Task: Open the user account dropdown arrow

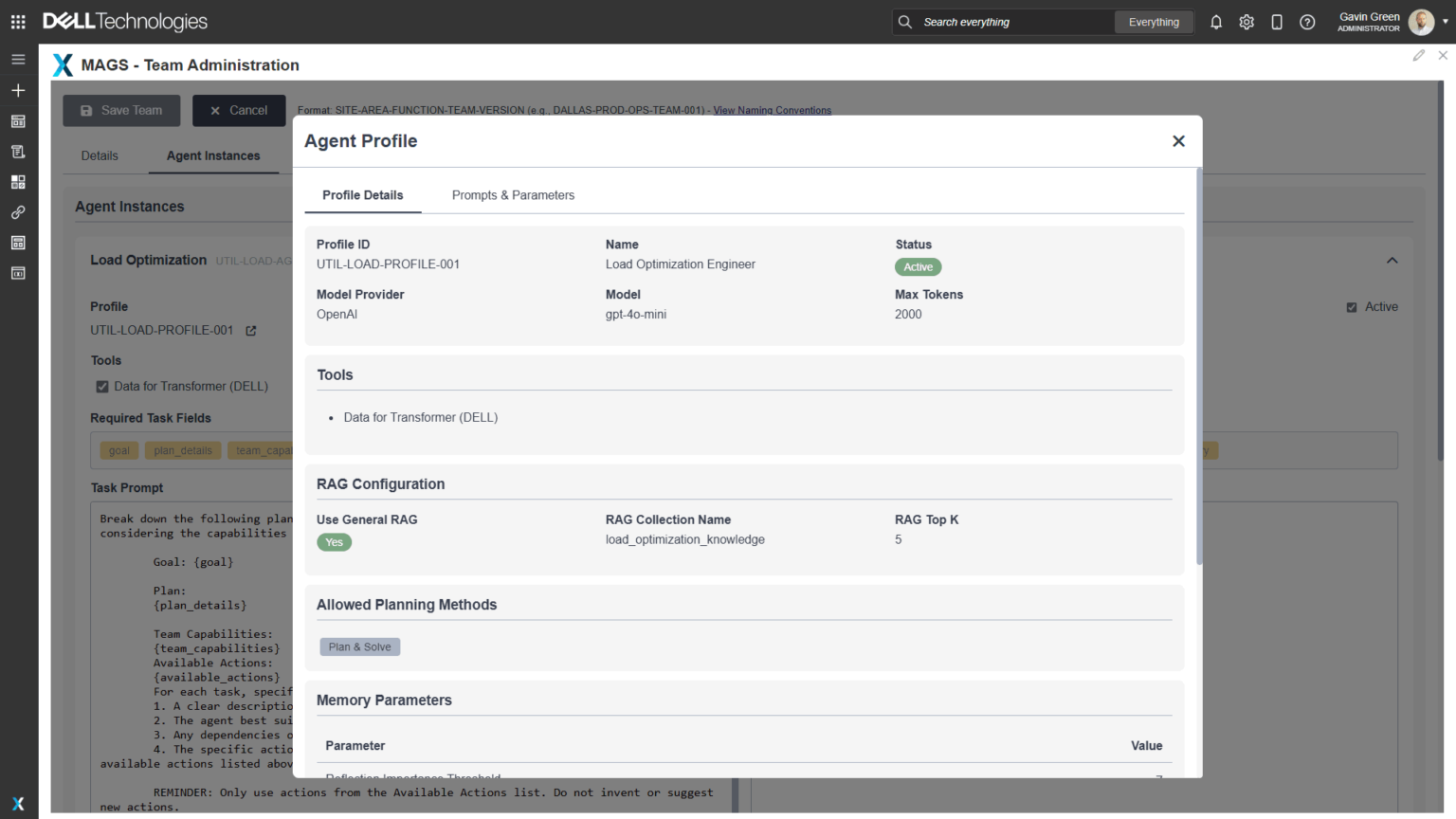Action: (x=1446, y=22)
